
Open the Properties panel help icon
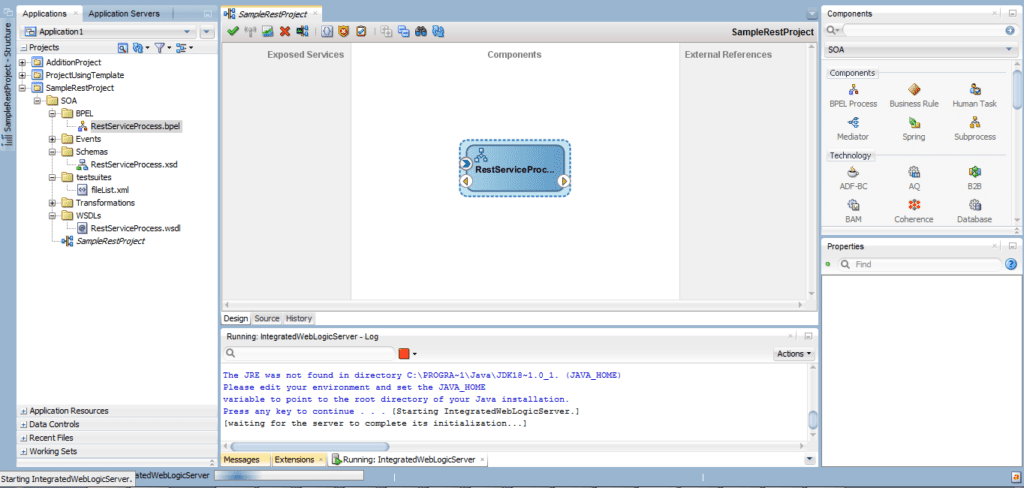pyautogui.click(x=1010, y=265)
